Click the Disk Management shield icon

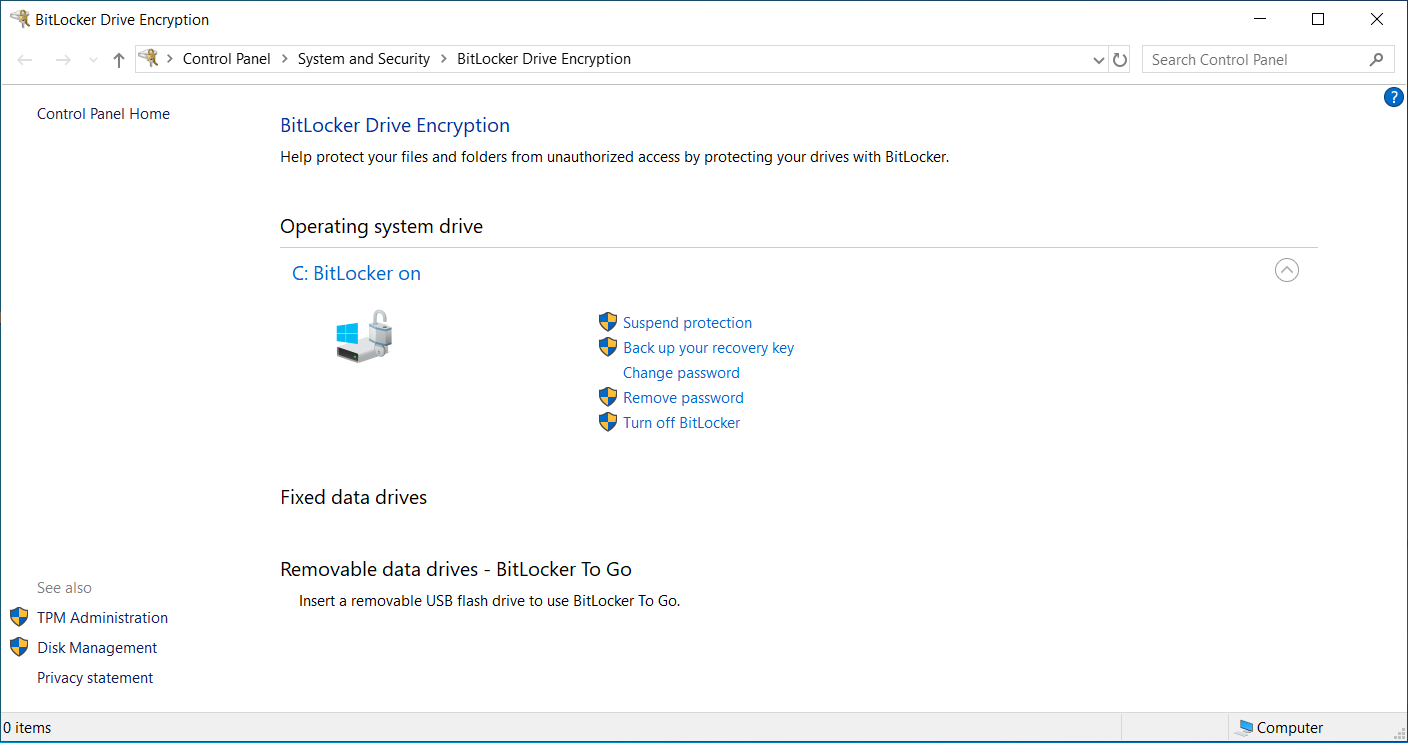(x=19, y=647)
